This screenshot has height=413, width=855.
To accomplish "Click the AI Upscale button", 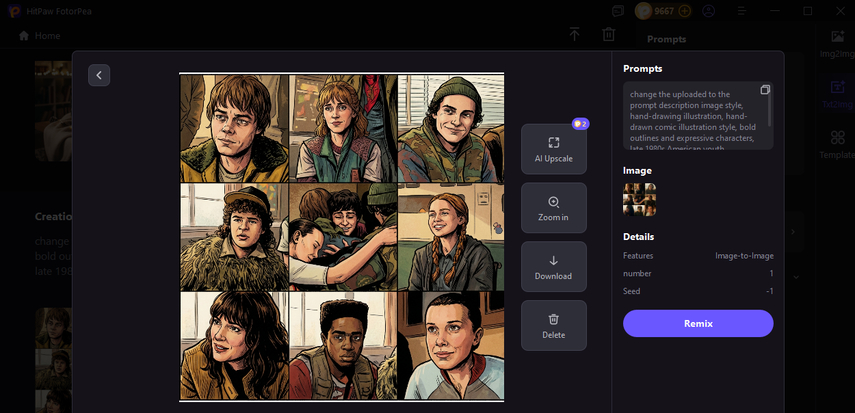I will click(553, 149).
